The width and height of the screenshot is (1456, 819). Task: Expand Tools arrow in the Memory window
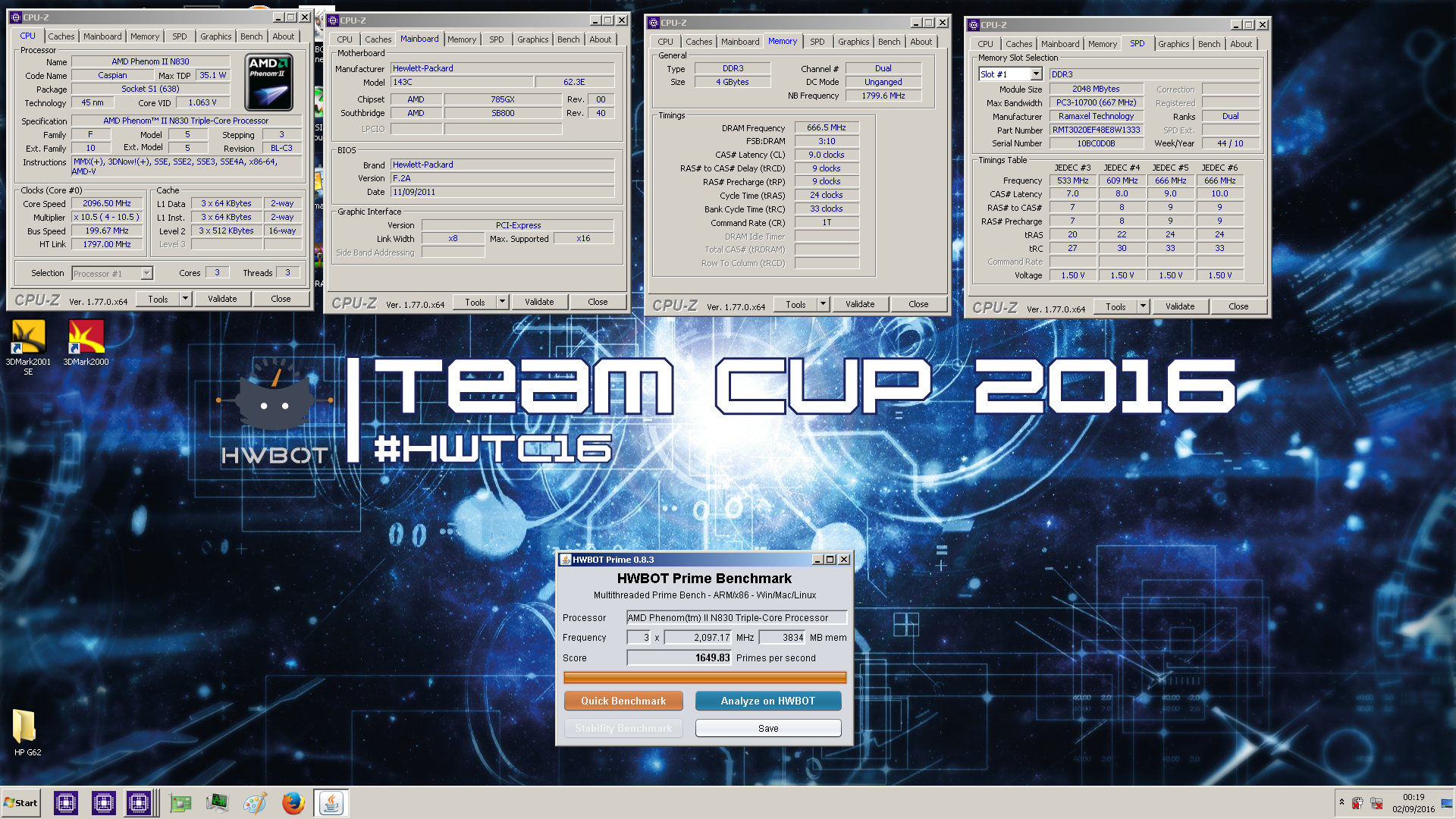(x=823, y=304)
